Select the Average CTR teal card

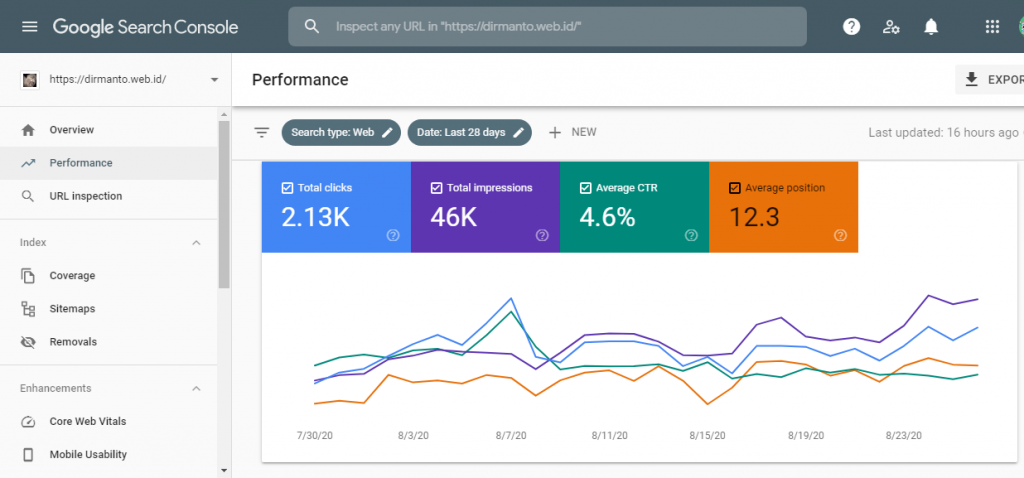tap(634, 207)
